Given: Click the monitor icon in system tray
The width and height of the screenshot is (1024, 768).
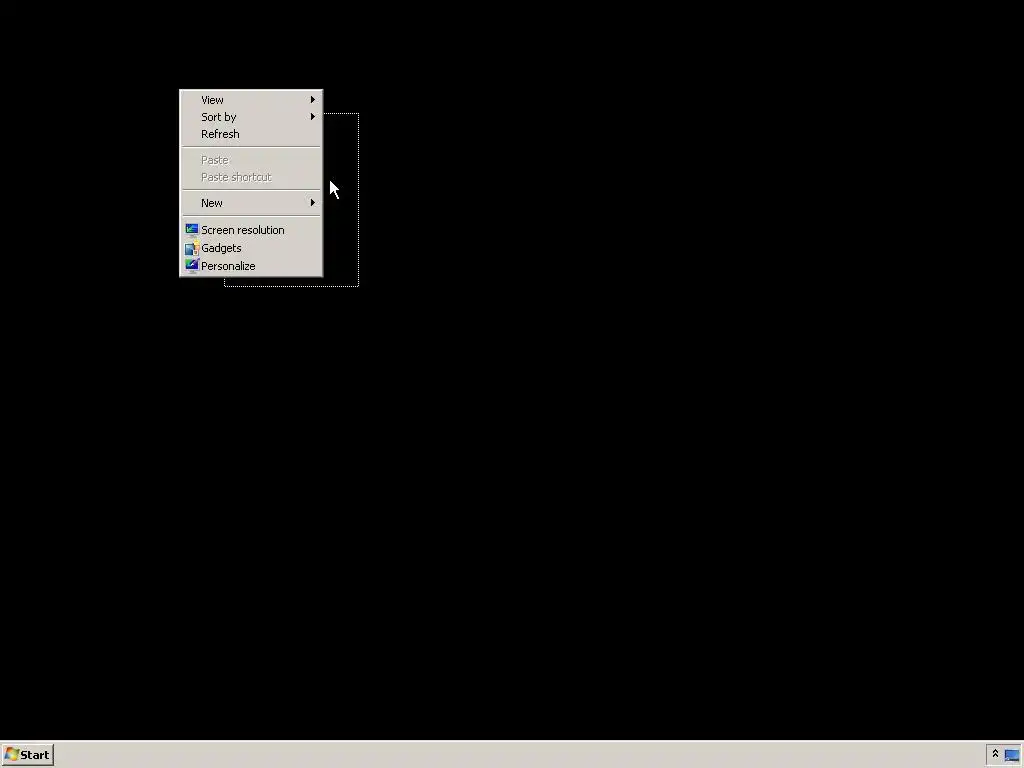Looking at the screenshot, I should click(x=1012, y=755).
